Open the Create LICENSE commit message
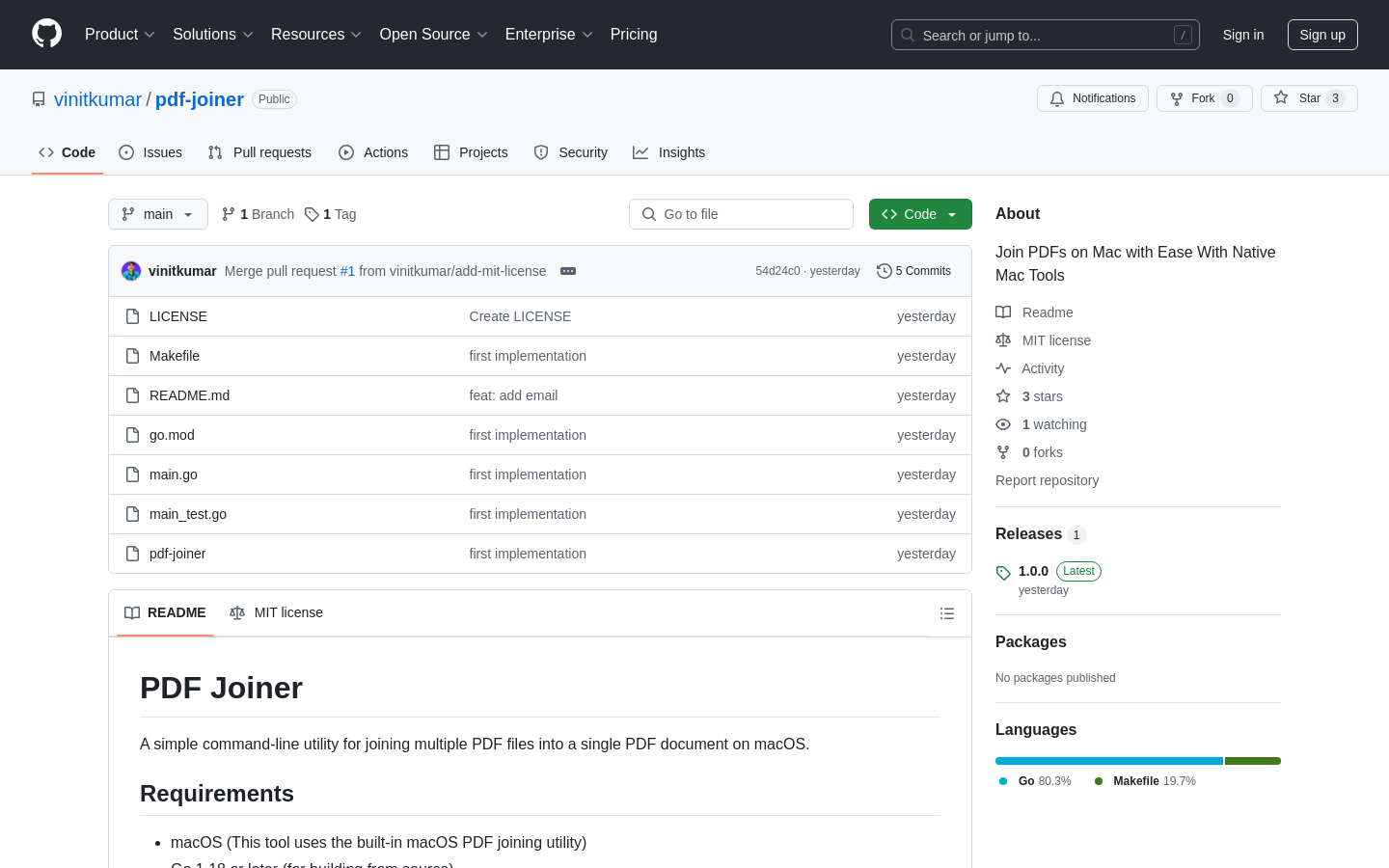Screen dimensions: 1389x868 [520, 316]
